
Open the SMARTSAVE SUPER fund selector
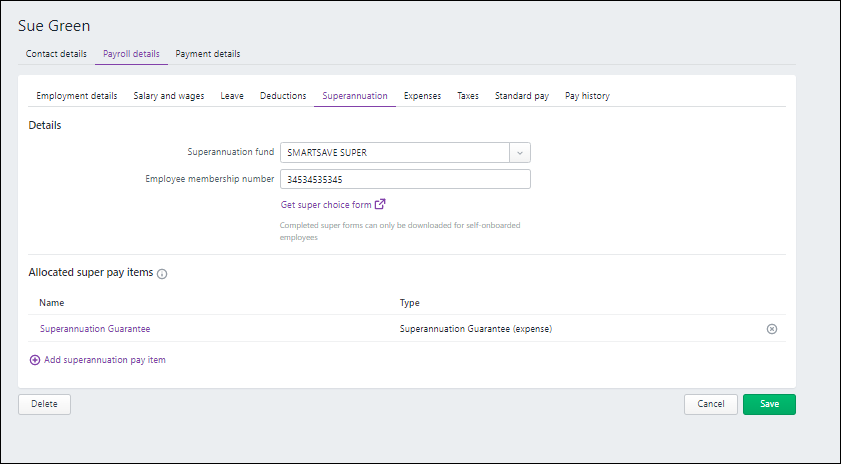[x=395, y=153]
